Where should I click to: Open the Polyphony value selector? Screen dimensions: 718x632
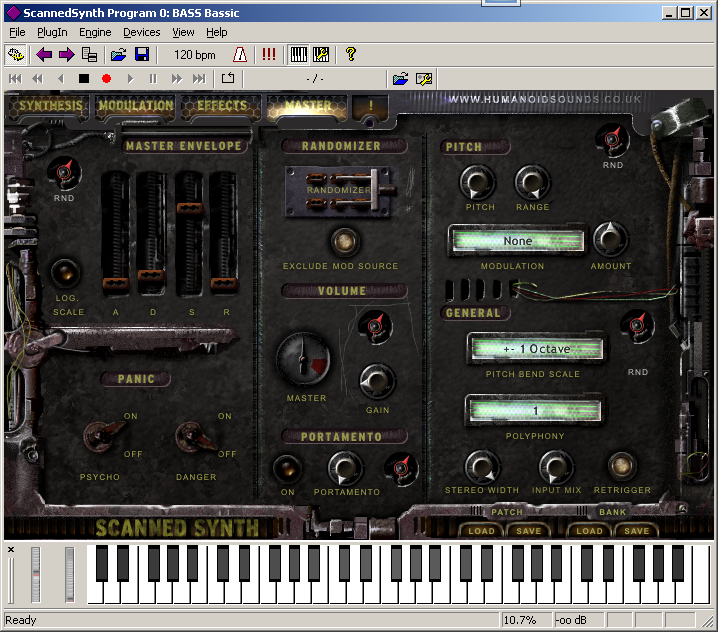tap(535, 411)
